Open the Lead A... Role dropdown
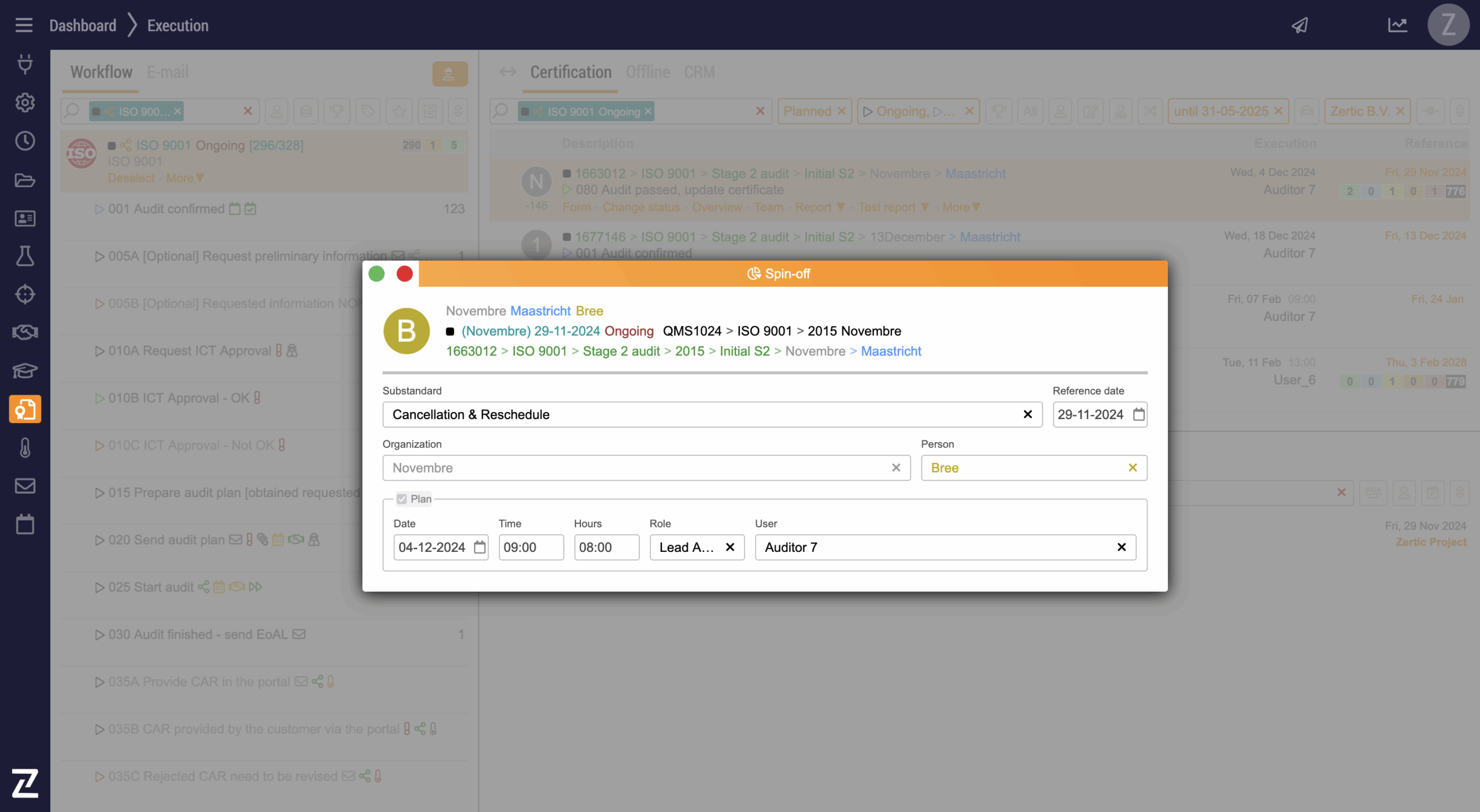This screenshot has width=1480, height=812. click(x=687, y=547)
